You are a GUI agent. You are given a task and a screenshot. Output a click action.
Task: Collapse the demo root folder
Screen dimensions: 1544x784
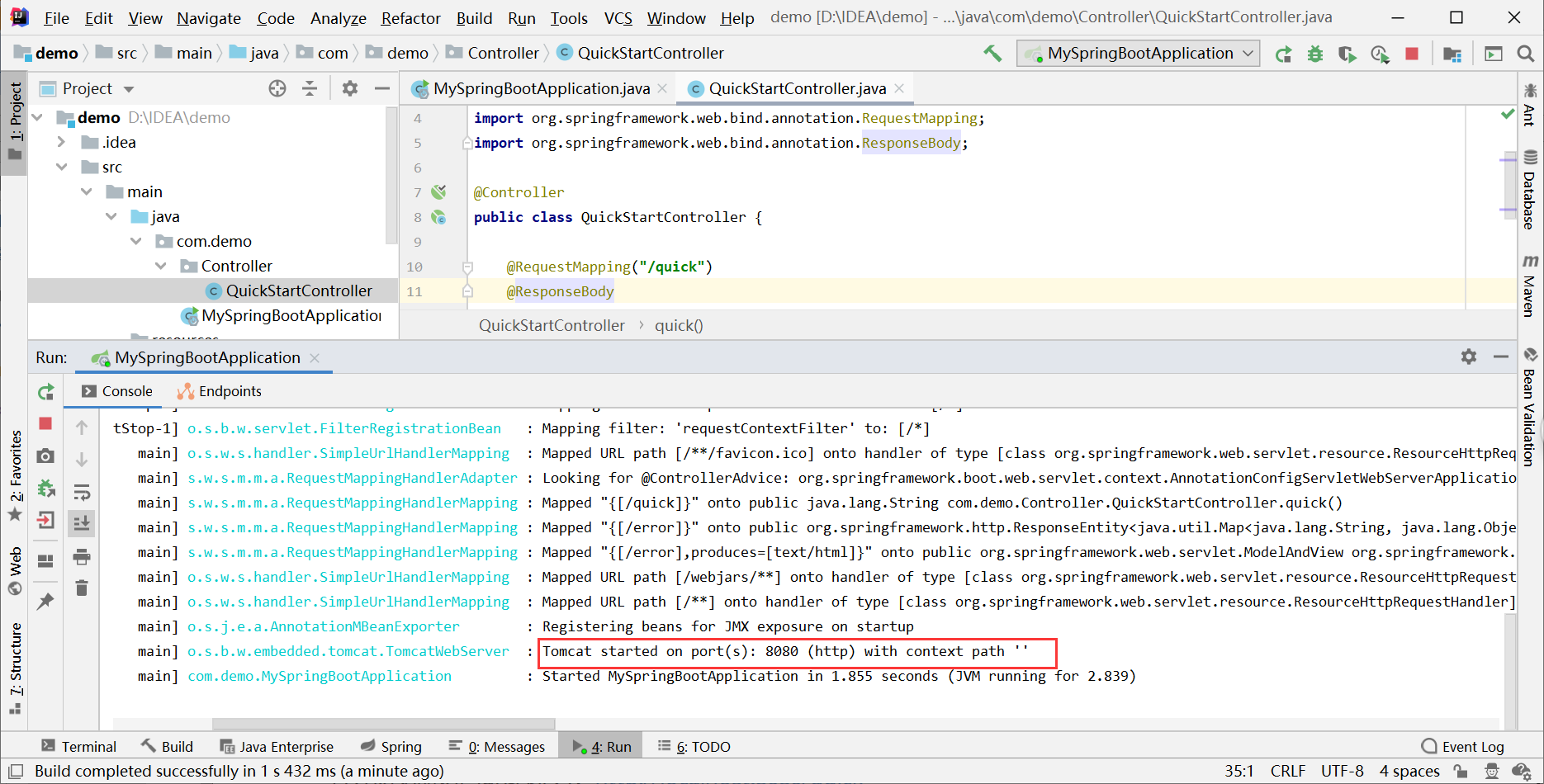[x=38, y=118]
